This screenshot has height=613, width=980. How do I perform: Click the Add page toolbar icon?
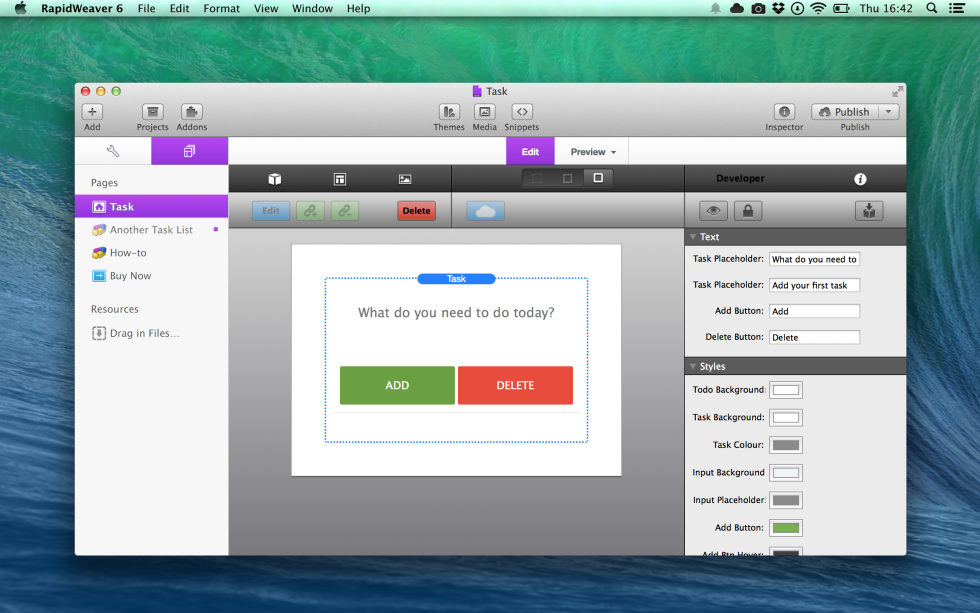tap(92, 112)
